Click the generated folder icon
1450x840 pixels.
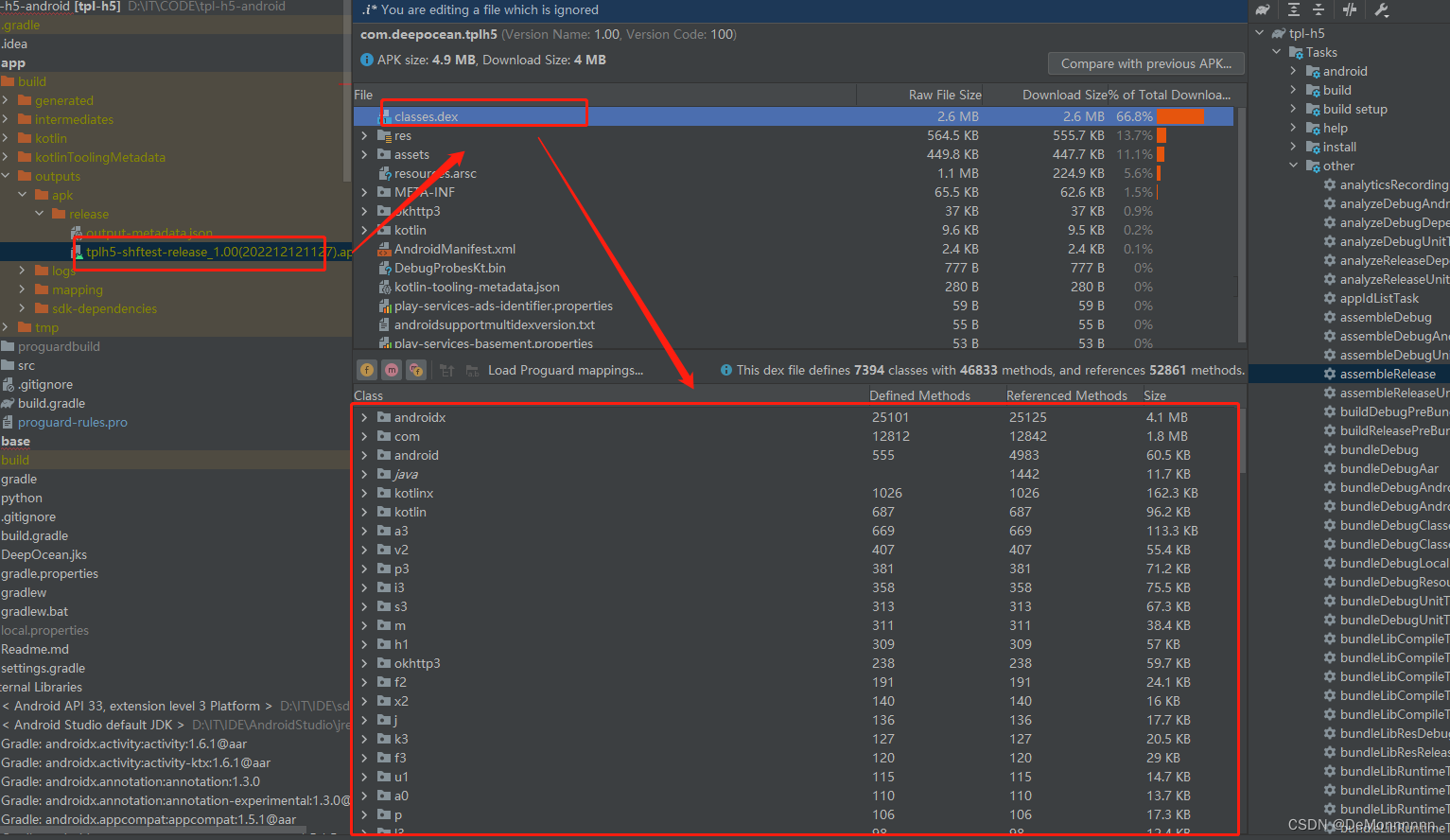(25, 100)
